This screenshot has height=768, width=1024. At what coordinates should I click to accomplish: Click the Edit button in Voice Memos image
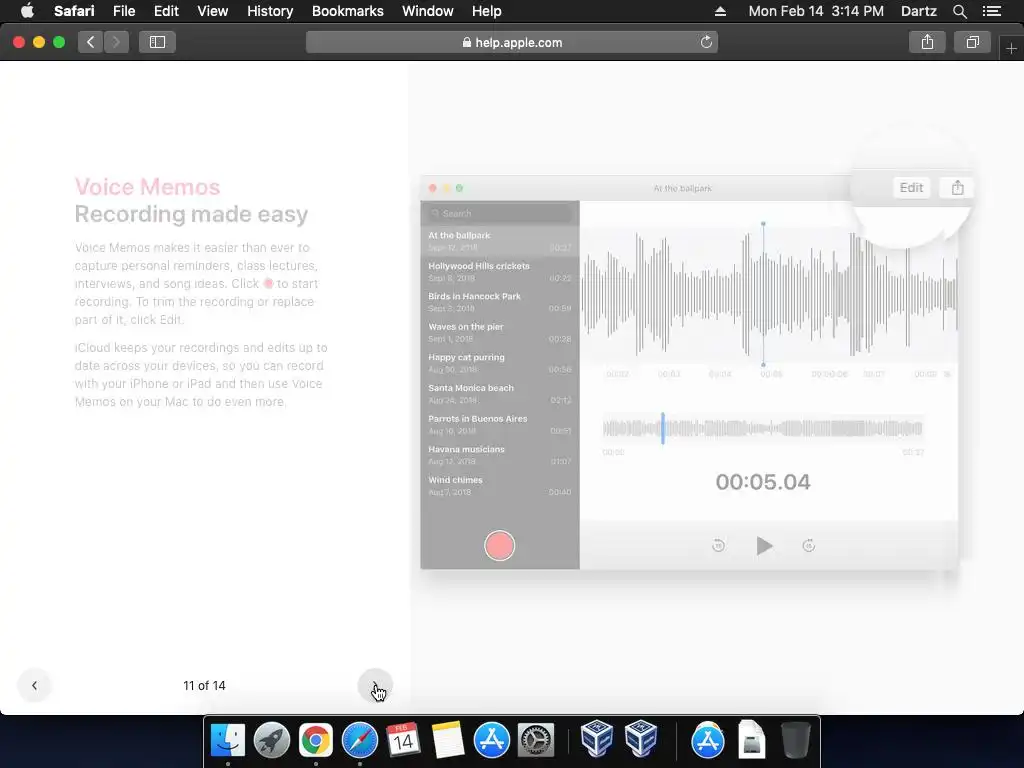(911, 188)
